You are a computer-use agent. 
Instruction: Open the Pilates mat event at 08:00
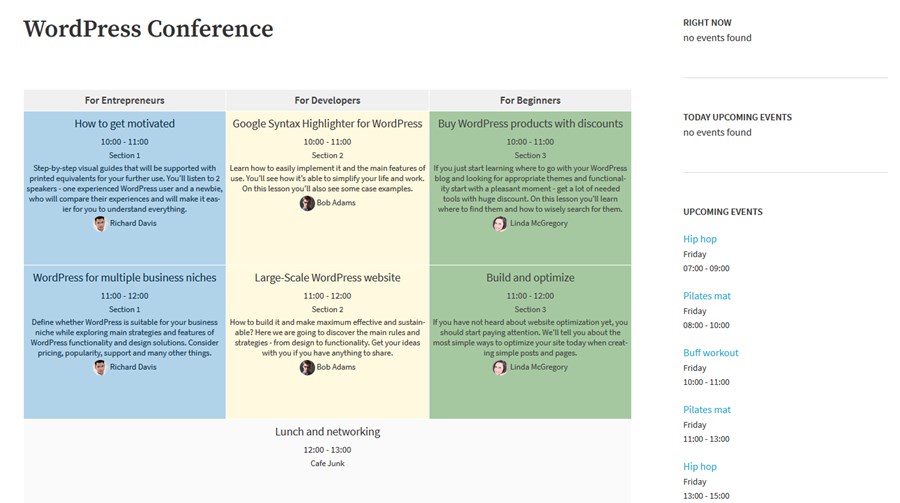click(x=707, y=296)
